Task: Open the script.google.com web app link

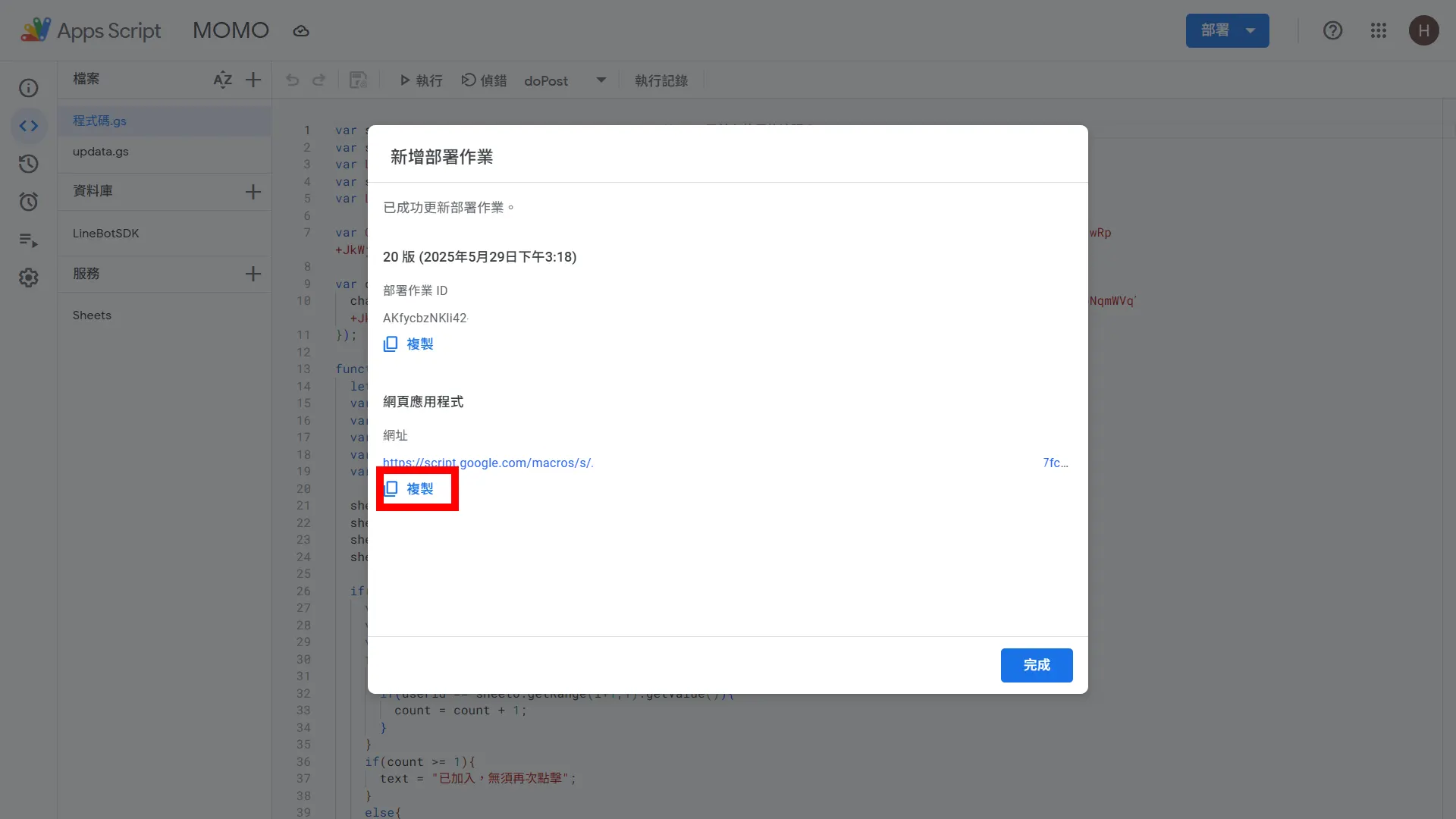Action: 489,463
